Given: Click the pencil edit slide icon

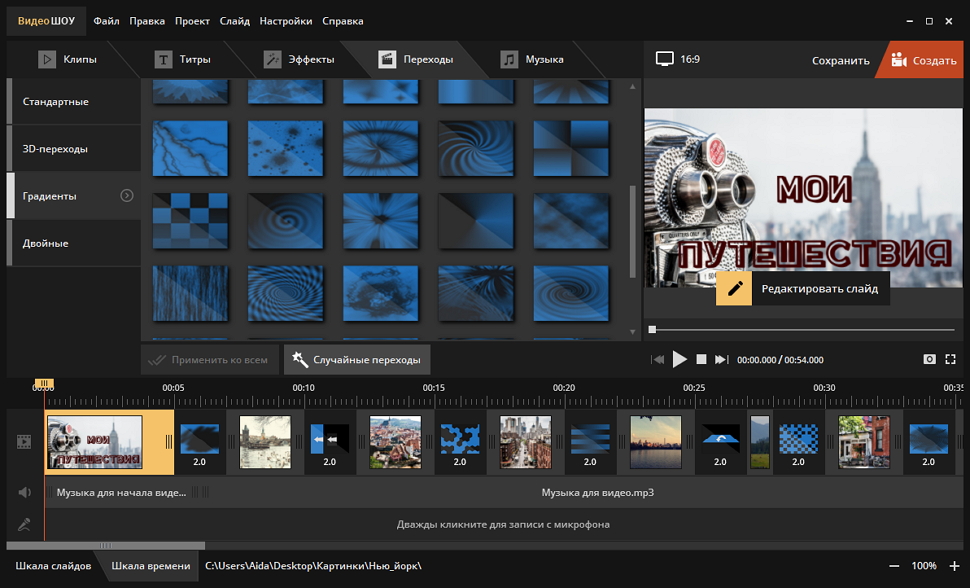Looking at the screenshot, I should tap(734, 288).
